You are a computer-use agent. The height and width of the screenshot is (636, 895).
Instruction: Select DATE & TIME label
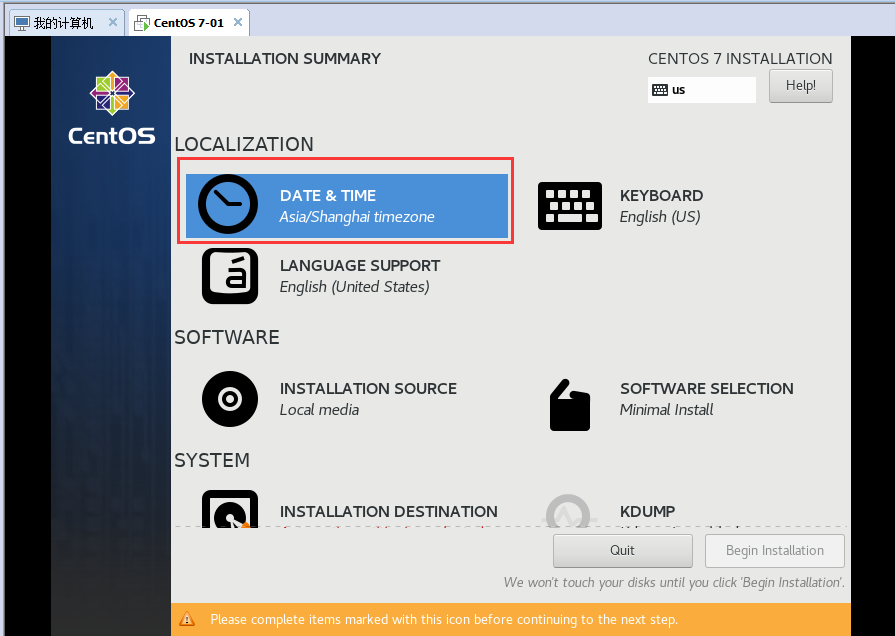click(328, 196)
